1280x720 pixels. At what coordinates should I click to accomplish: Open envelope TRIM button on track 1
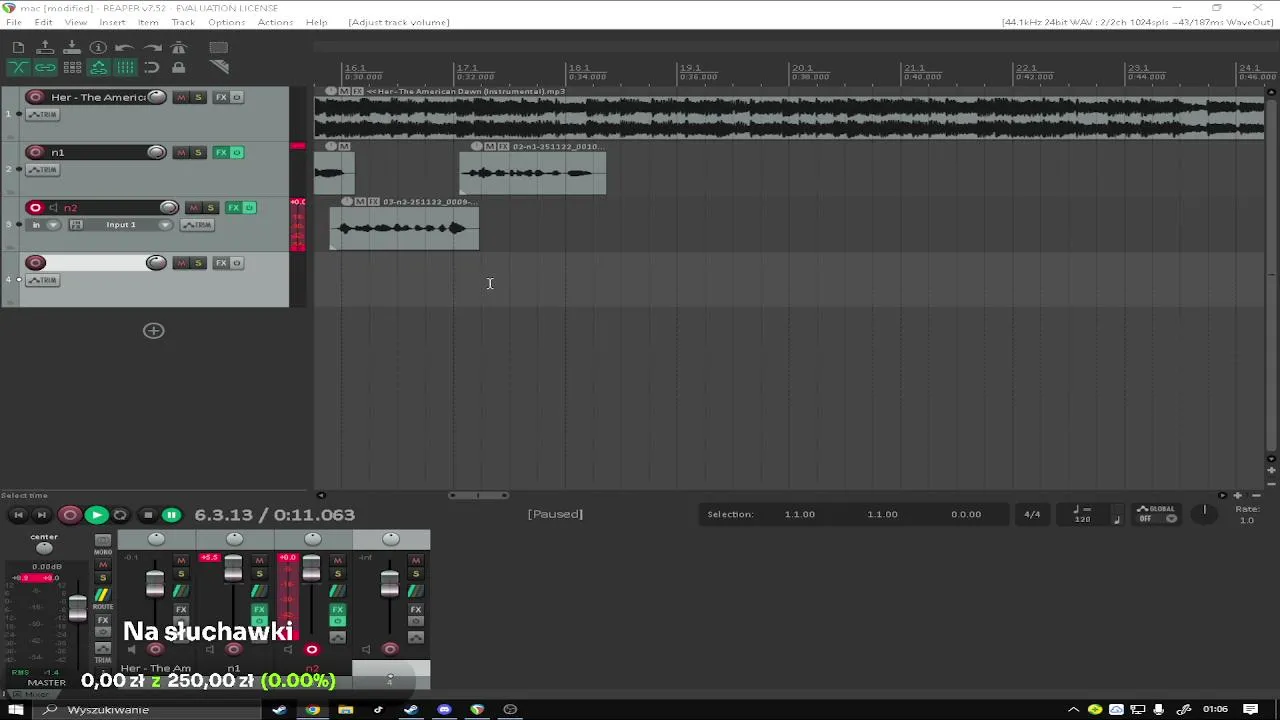point(43,114)
